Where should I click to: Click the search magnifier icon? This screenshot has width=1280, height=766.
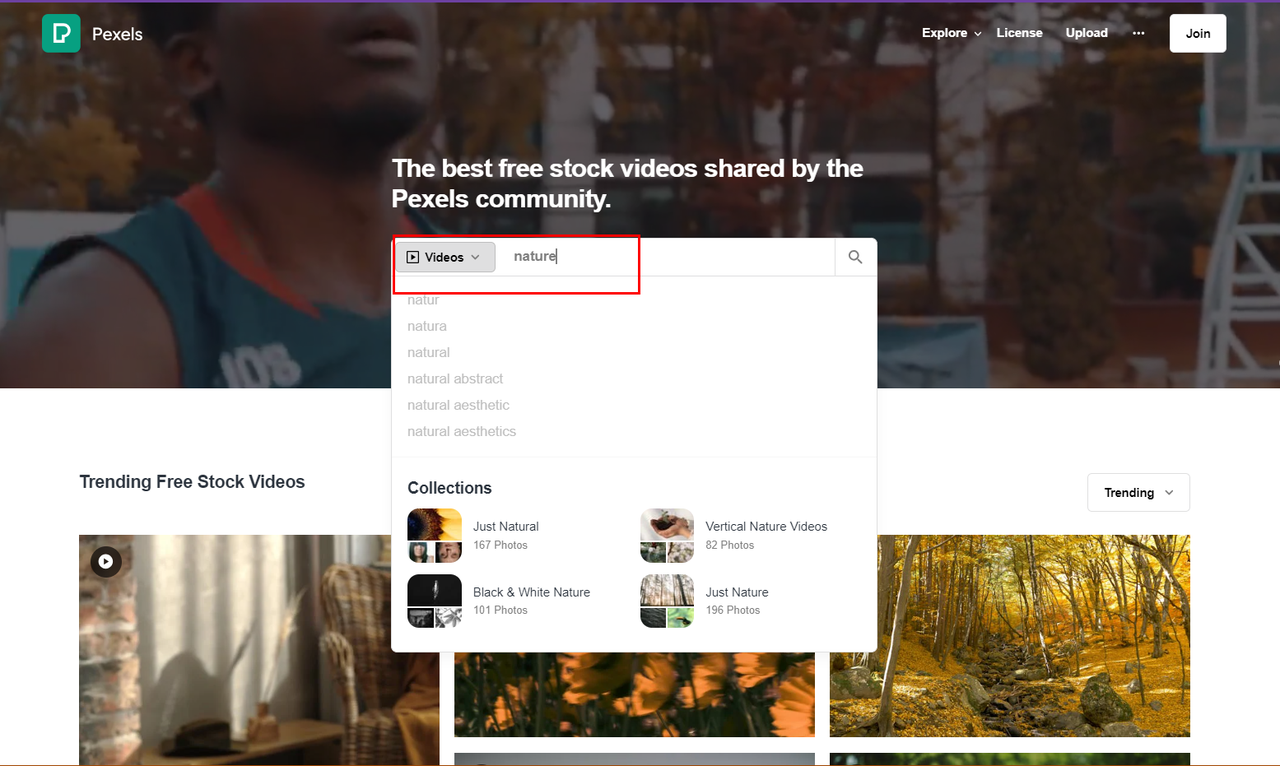855,256
